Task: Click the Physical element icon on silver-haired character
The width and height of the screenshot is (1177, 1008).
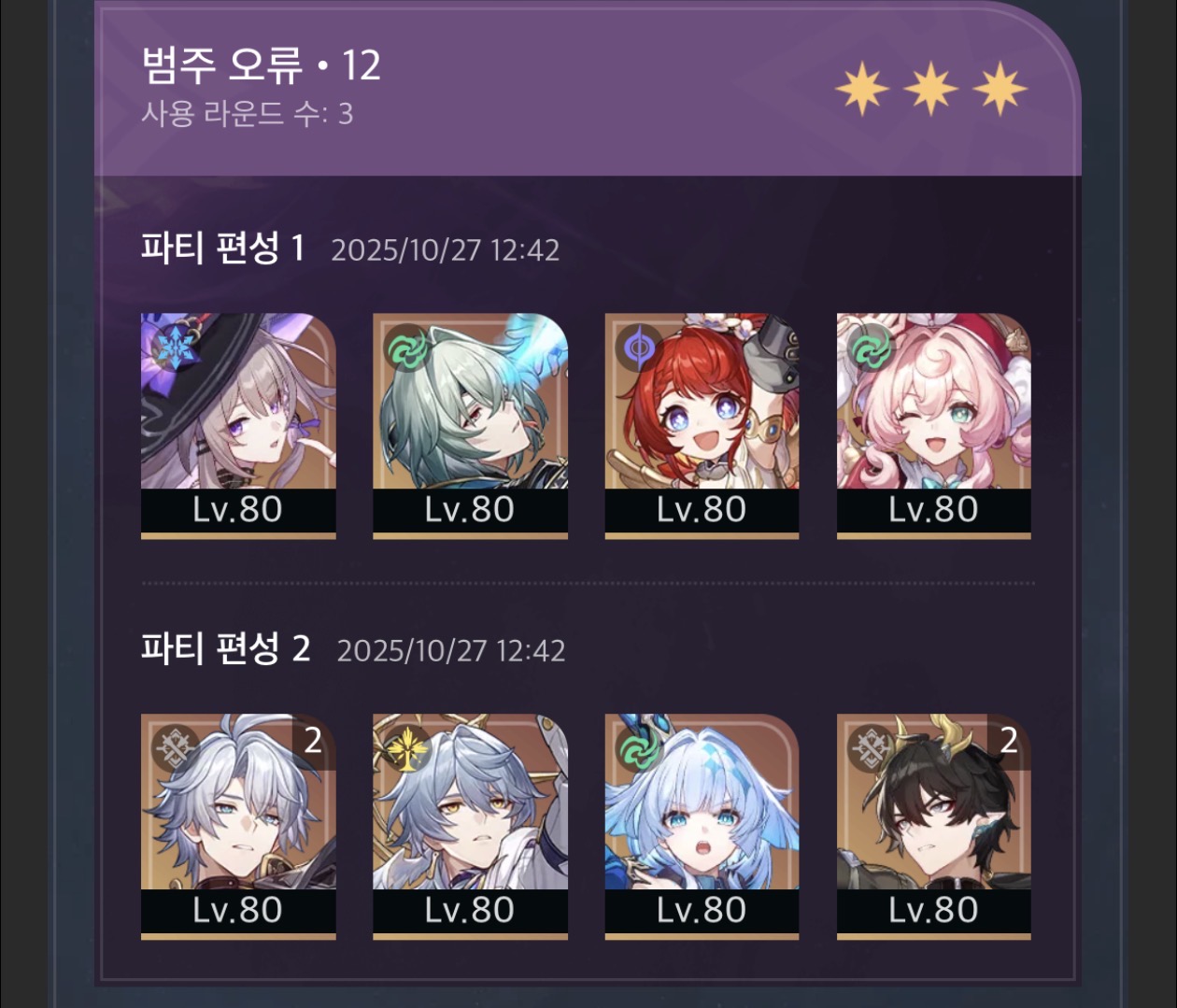Action: pos(176,748)
